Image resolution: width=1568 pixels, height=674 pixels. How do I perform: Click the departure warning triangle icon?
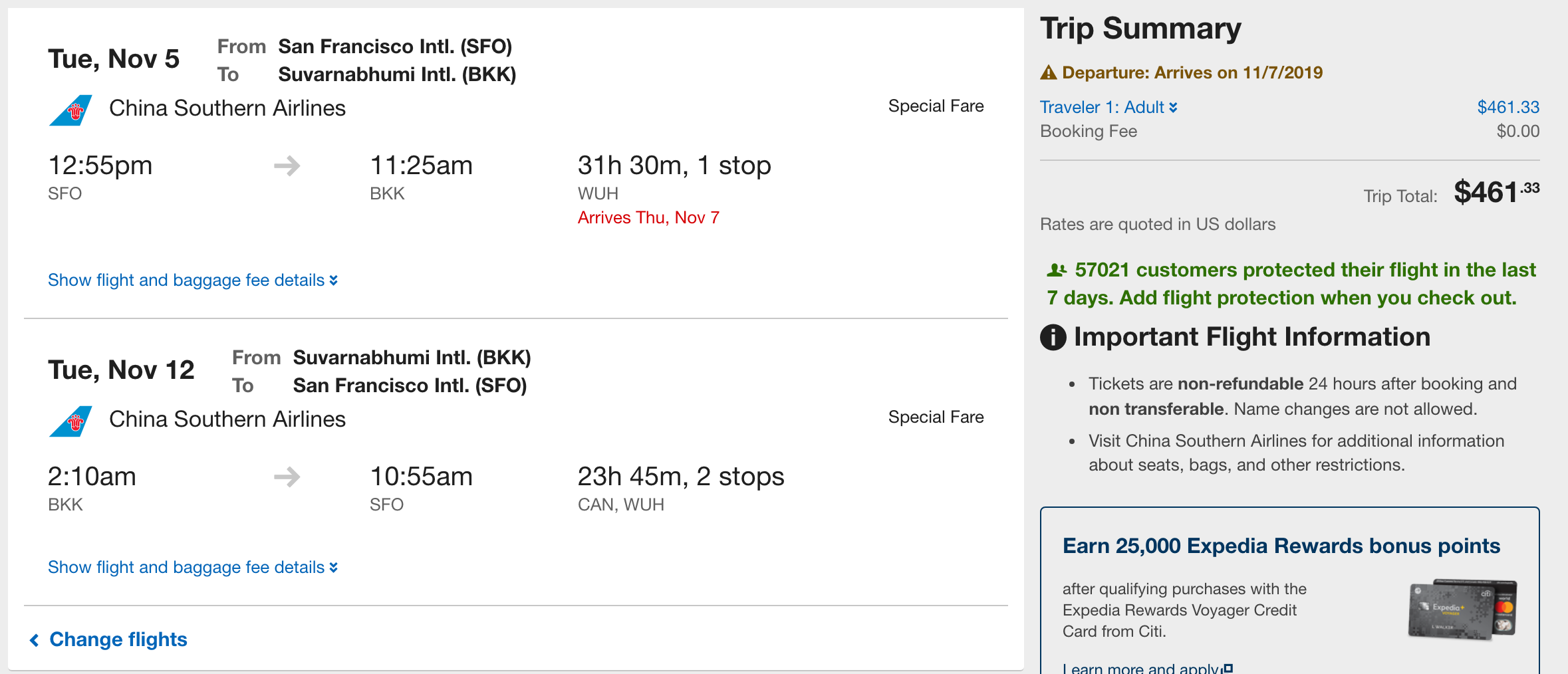(1049, 72)
